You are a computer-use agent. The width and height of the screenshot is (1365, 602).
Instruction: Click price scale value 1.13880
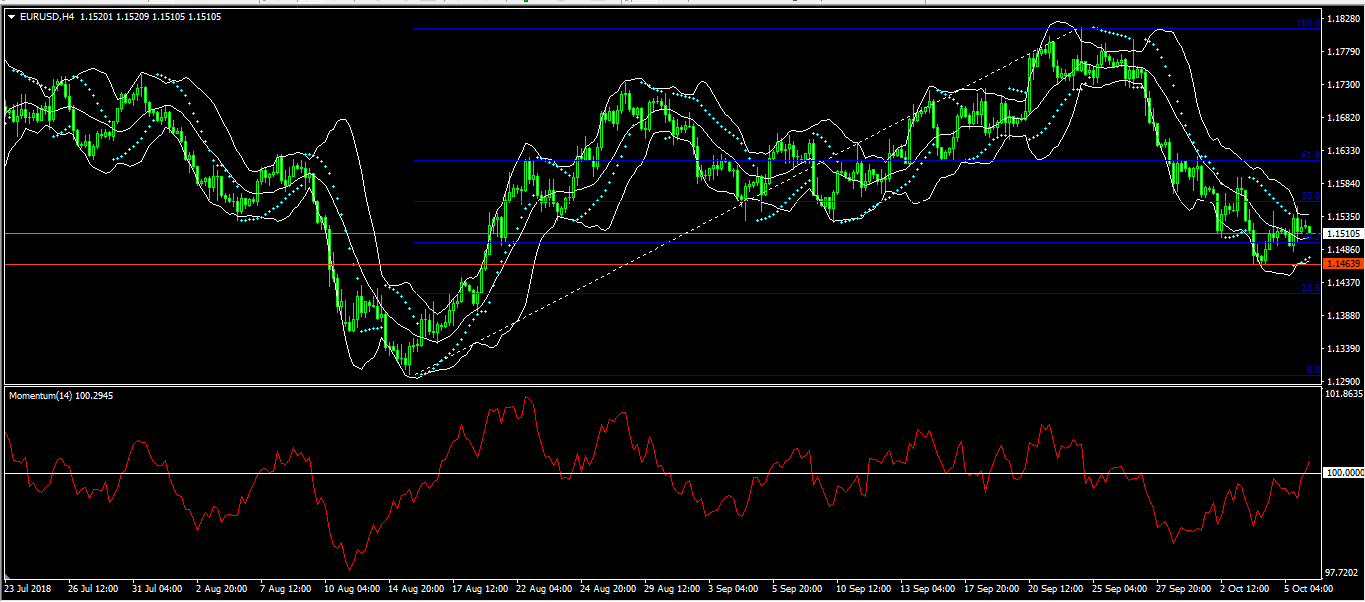(x=1342, y=316)
